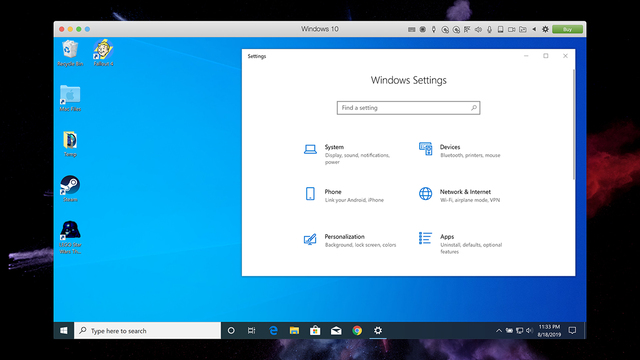The width and height of the screenshot is (640, 360).
Task: Click the blue Coherence button in Mac title bar
Action: pyautogui.click(x=87, y=29)
